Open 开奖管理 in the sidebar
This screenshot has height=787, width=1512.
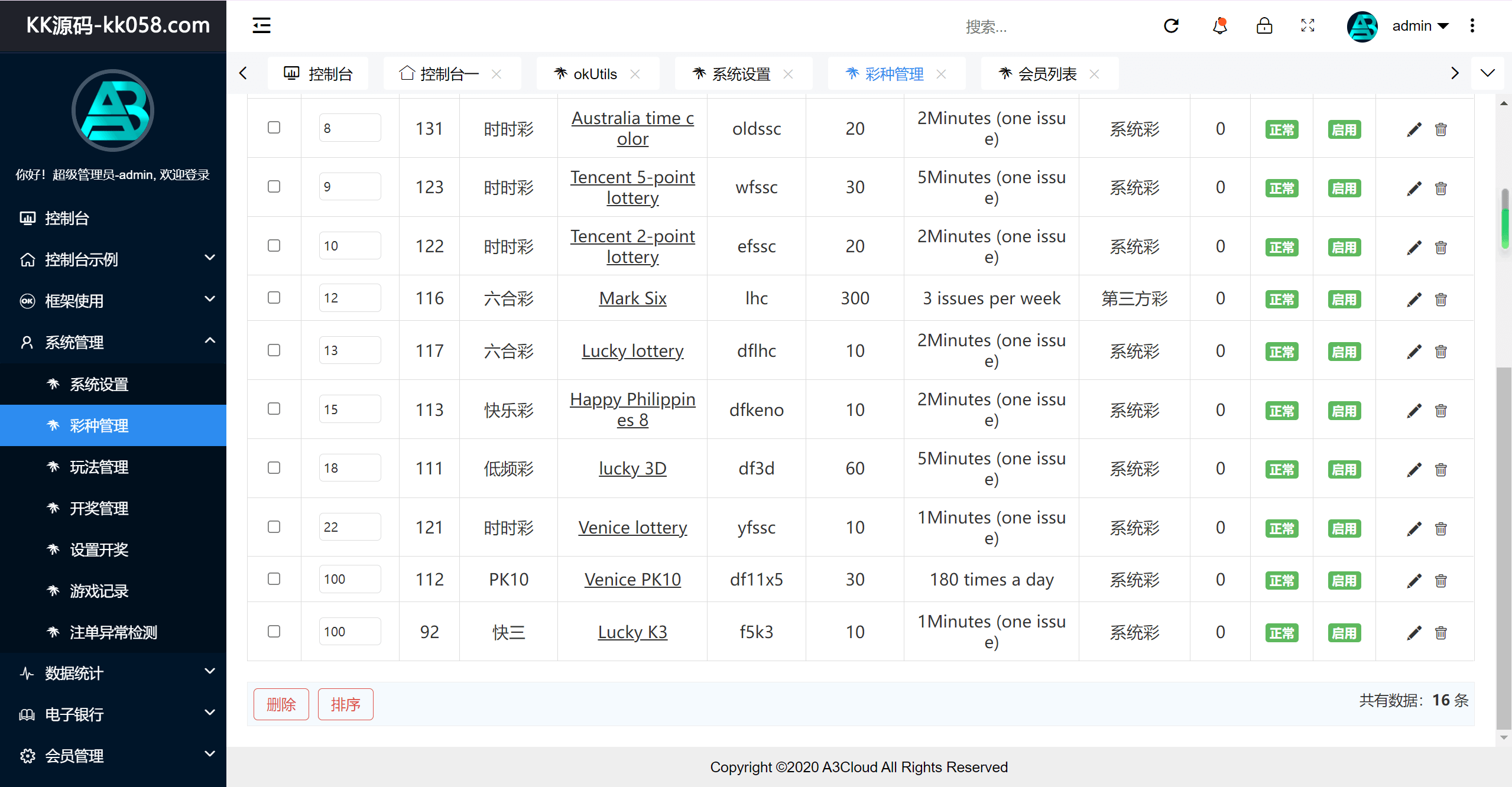(113, 508)
